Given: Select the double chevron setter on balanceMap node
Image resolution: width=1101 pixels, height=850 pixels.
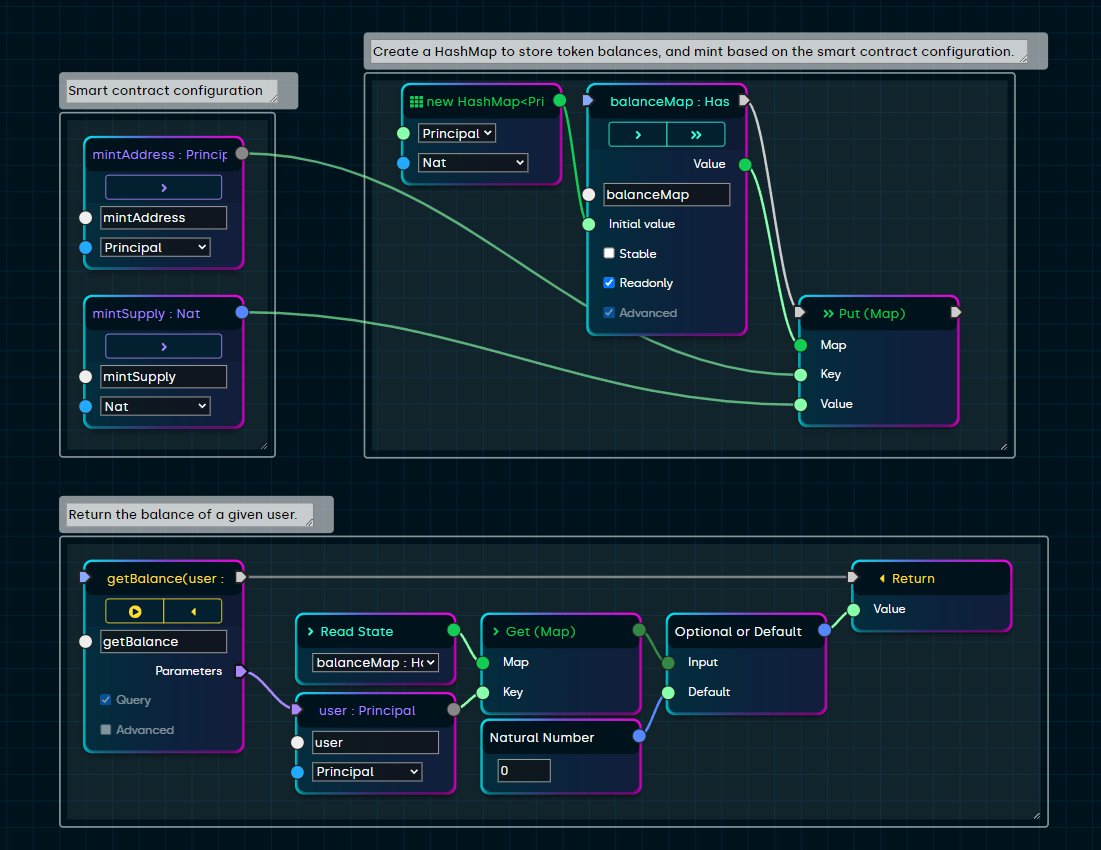Looking at the screenshot, I should click(697, 133).
